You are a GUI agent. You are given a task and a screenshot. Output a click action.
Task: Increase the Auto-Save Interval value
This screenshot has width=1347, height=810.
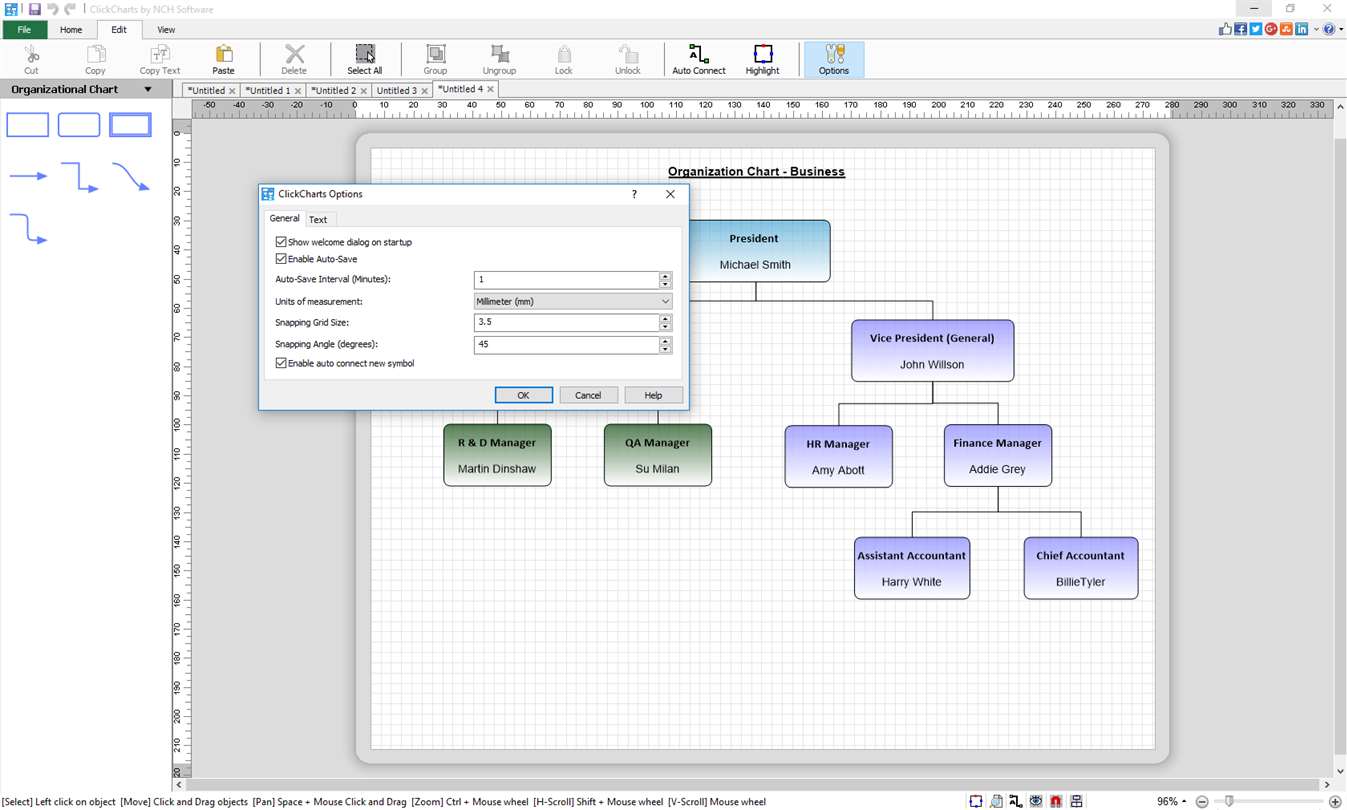(665, 276)
